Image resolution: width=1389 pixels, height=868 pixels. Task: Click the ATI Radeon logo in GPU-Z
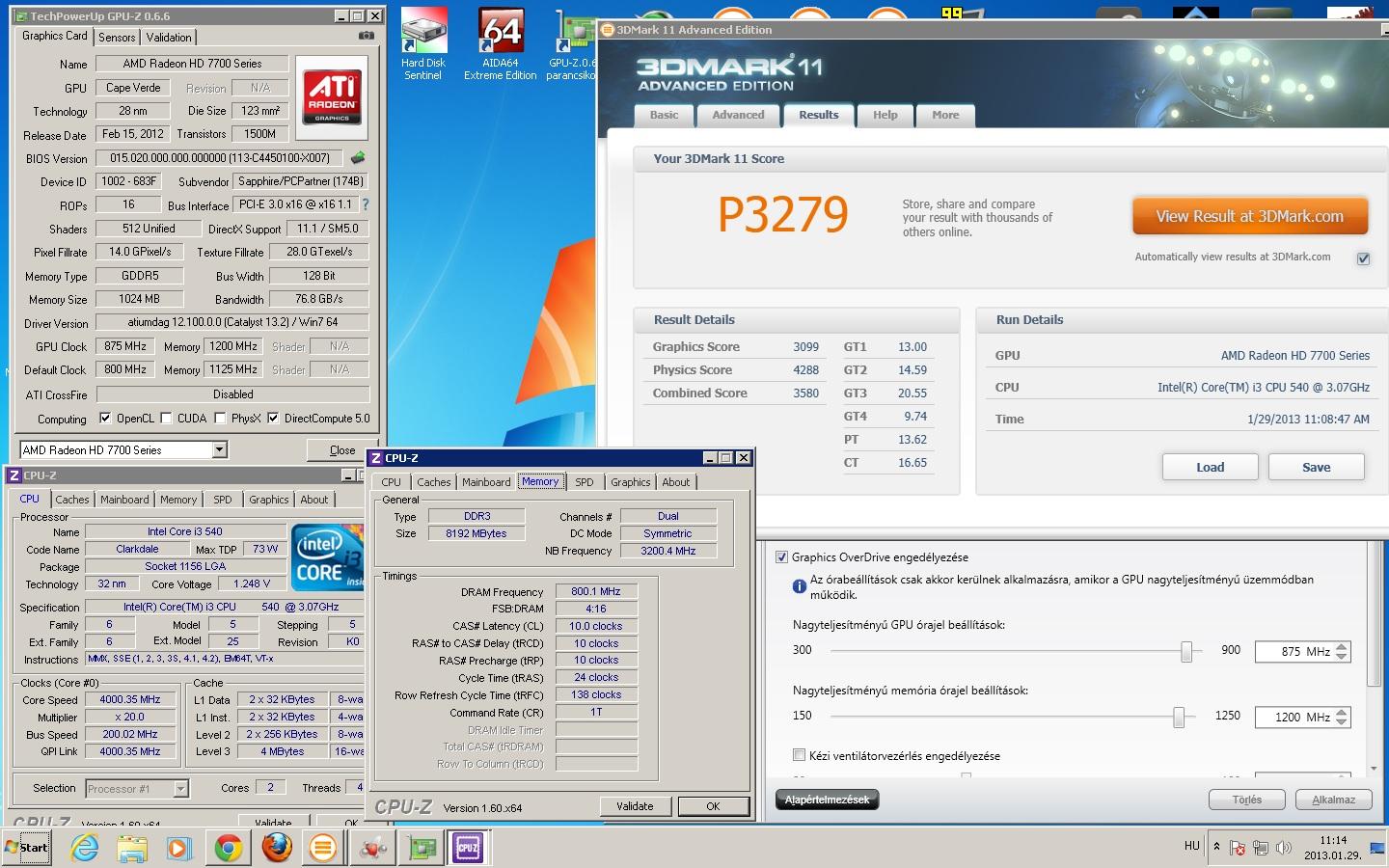click(x=332, y=96)
